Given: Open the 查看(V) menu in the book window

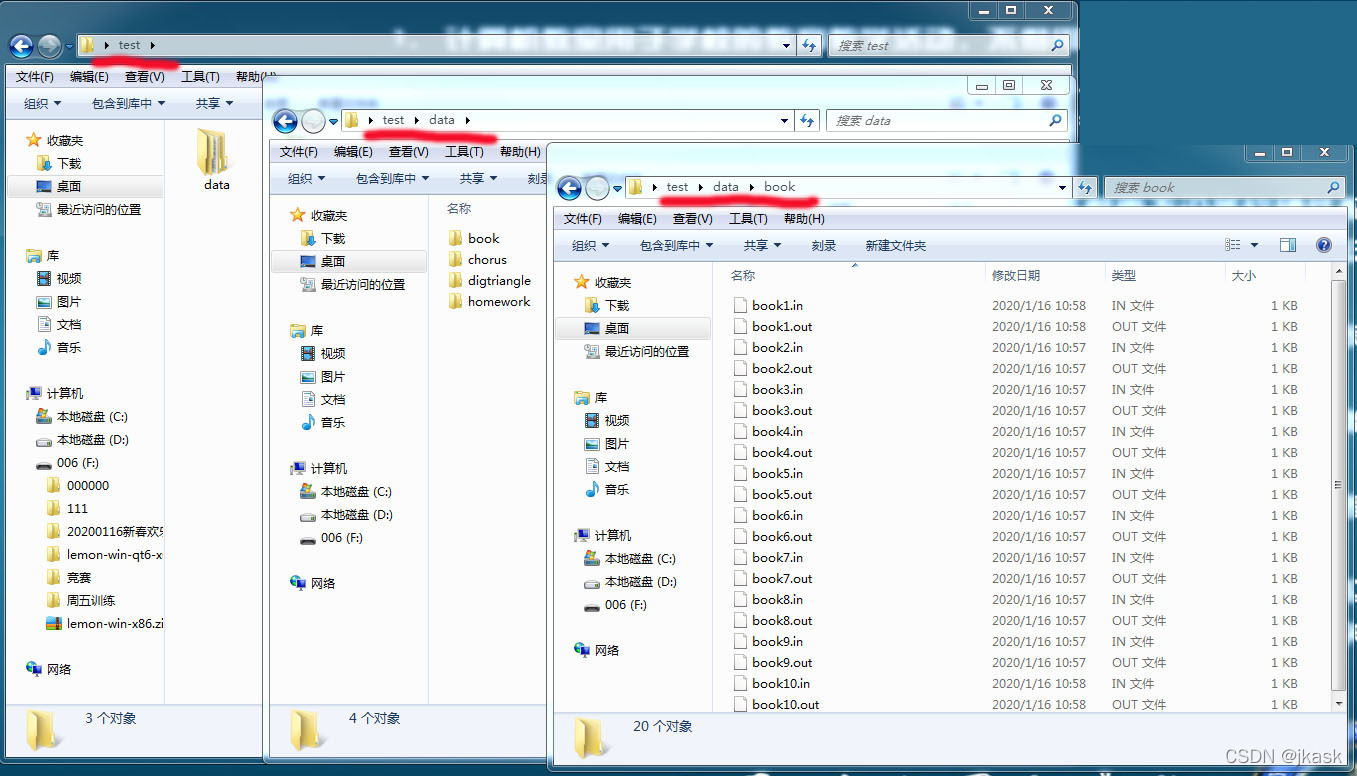Looking at the screenshot, I should 692,218.
